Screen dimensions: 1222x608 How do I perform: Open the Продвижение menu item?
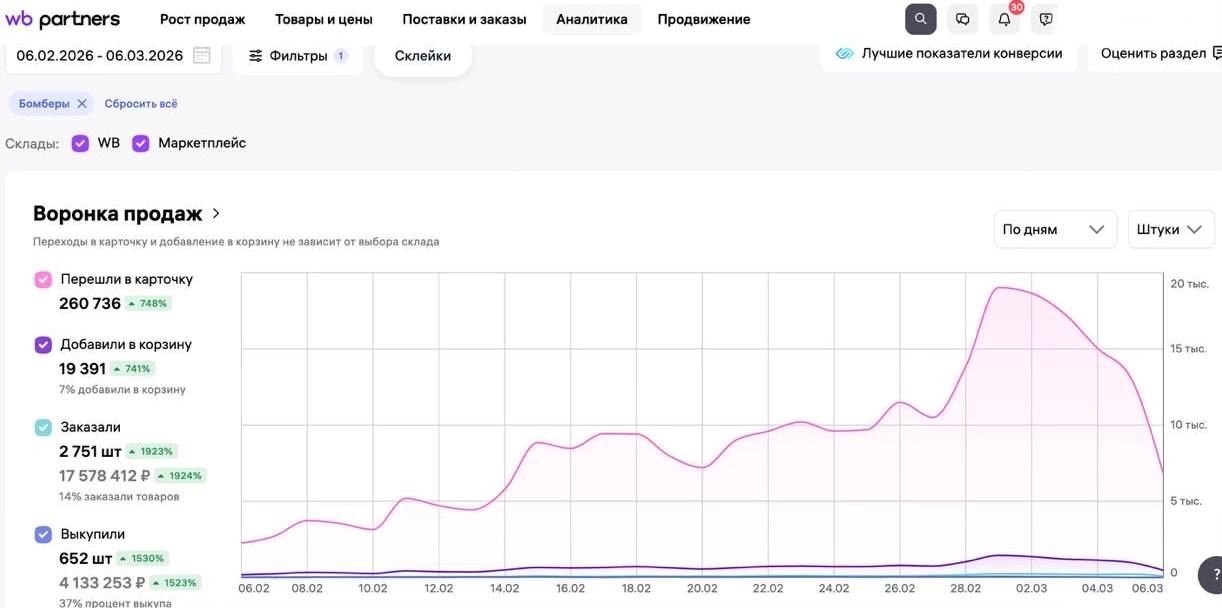(703, 19)
